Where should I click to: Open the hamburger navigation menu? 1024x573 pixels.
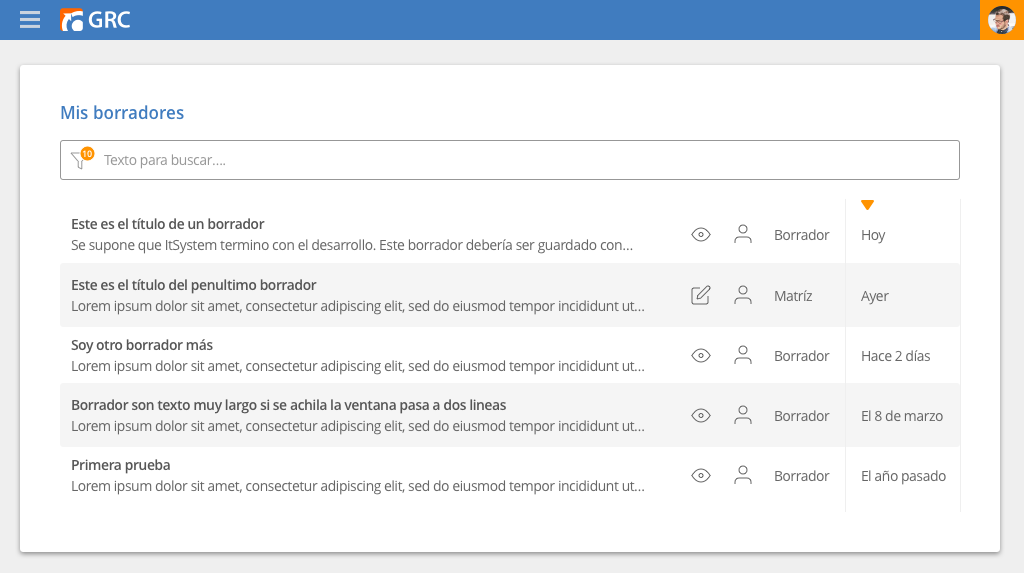tap(30, 20)
